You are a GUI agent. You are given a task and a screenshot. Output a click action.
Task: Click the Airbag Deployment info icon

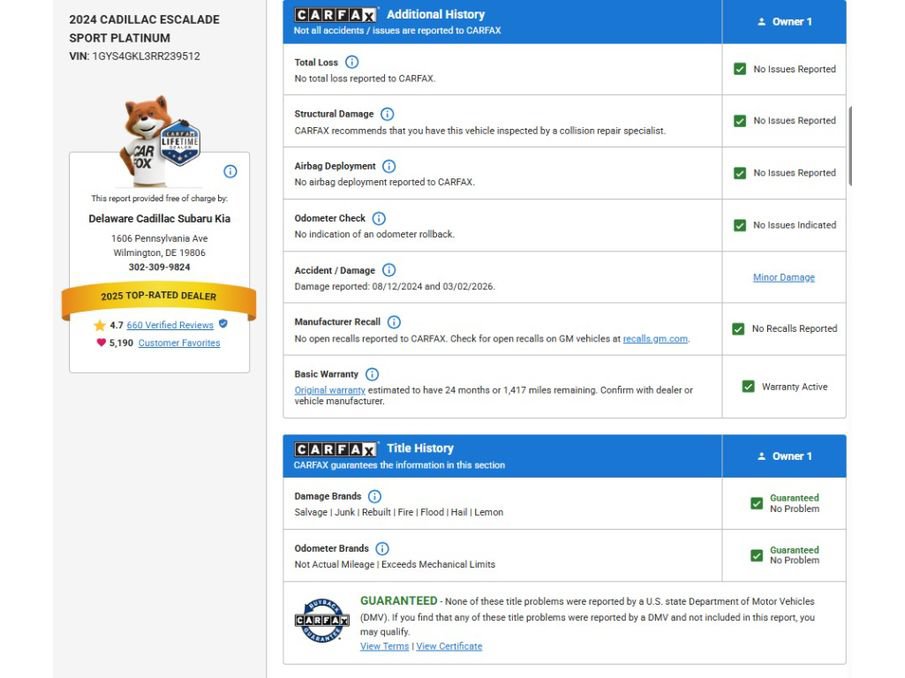pyautogui.click(x=389, y=166)
